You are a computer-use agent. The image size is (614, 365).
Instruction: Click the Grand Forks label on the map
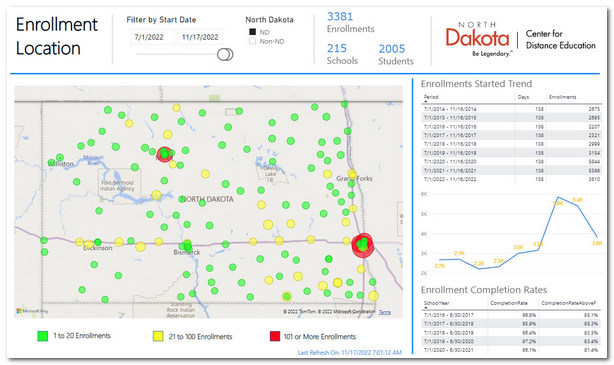[x=354, y=178]
